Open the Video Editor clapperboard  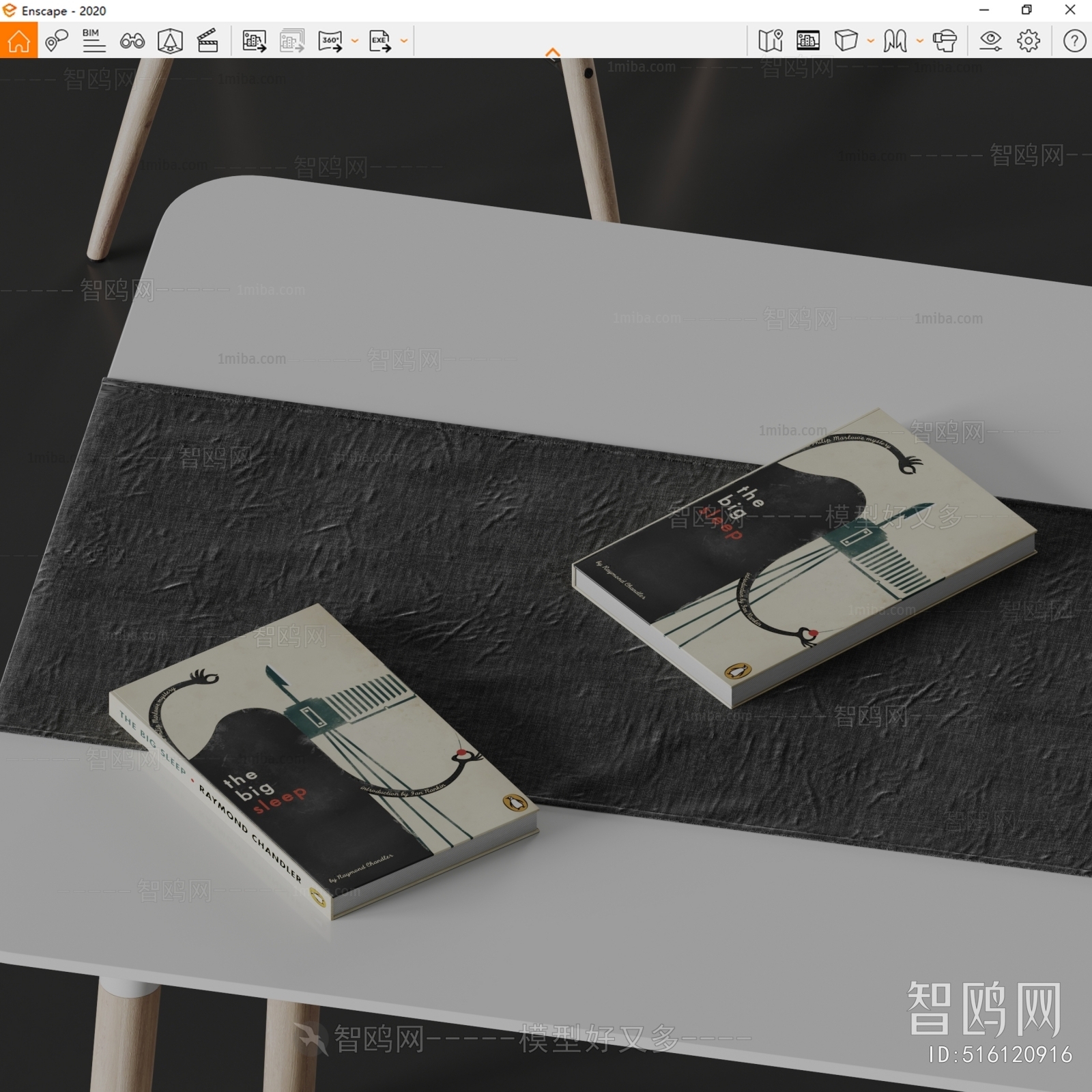[x=207, y=41]
